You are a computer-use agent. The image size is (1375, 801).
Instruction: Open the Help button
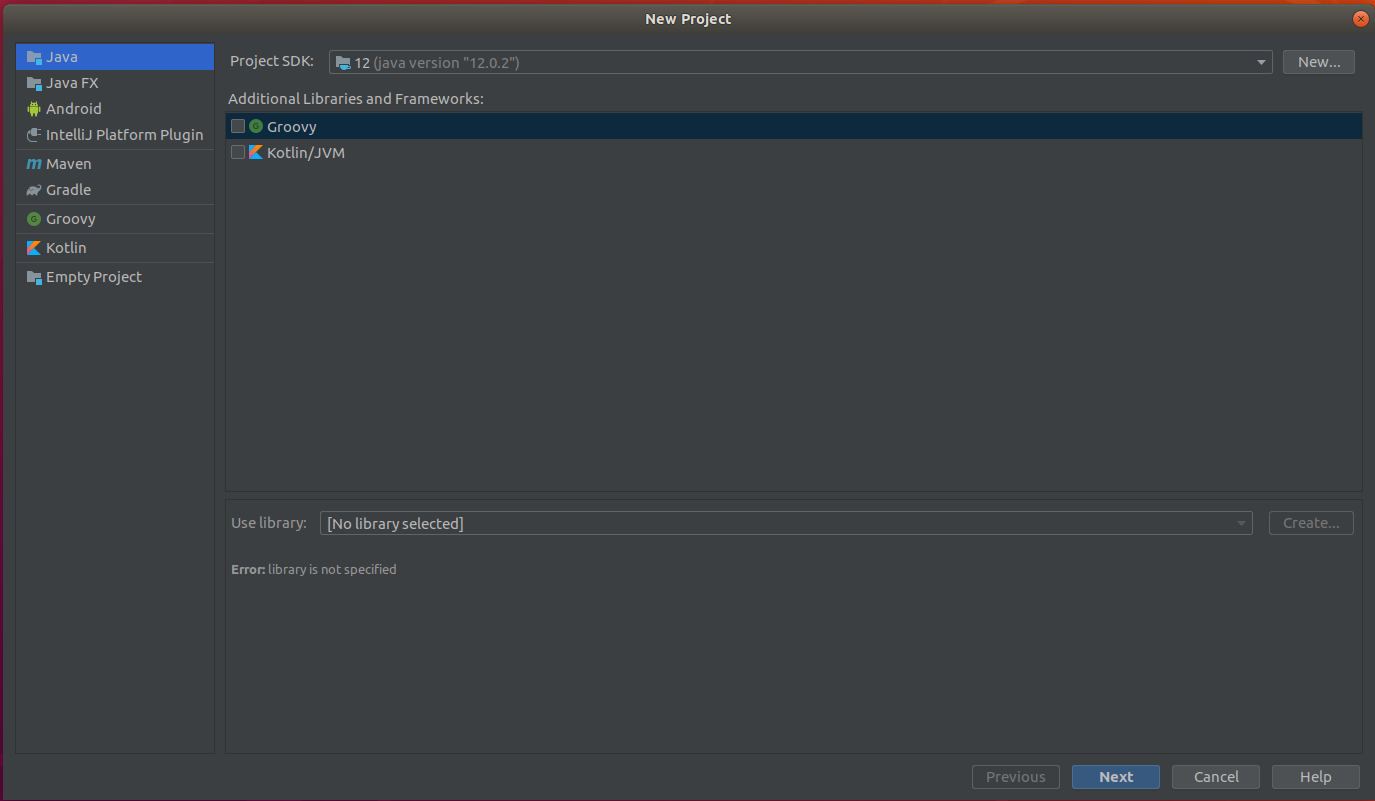[1316, 777]
